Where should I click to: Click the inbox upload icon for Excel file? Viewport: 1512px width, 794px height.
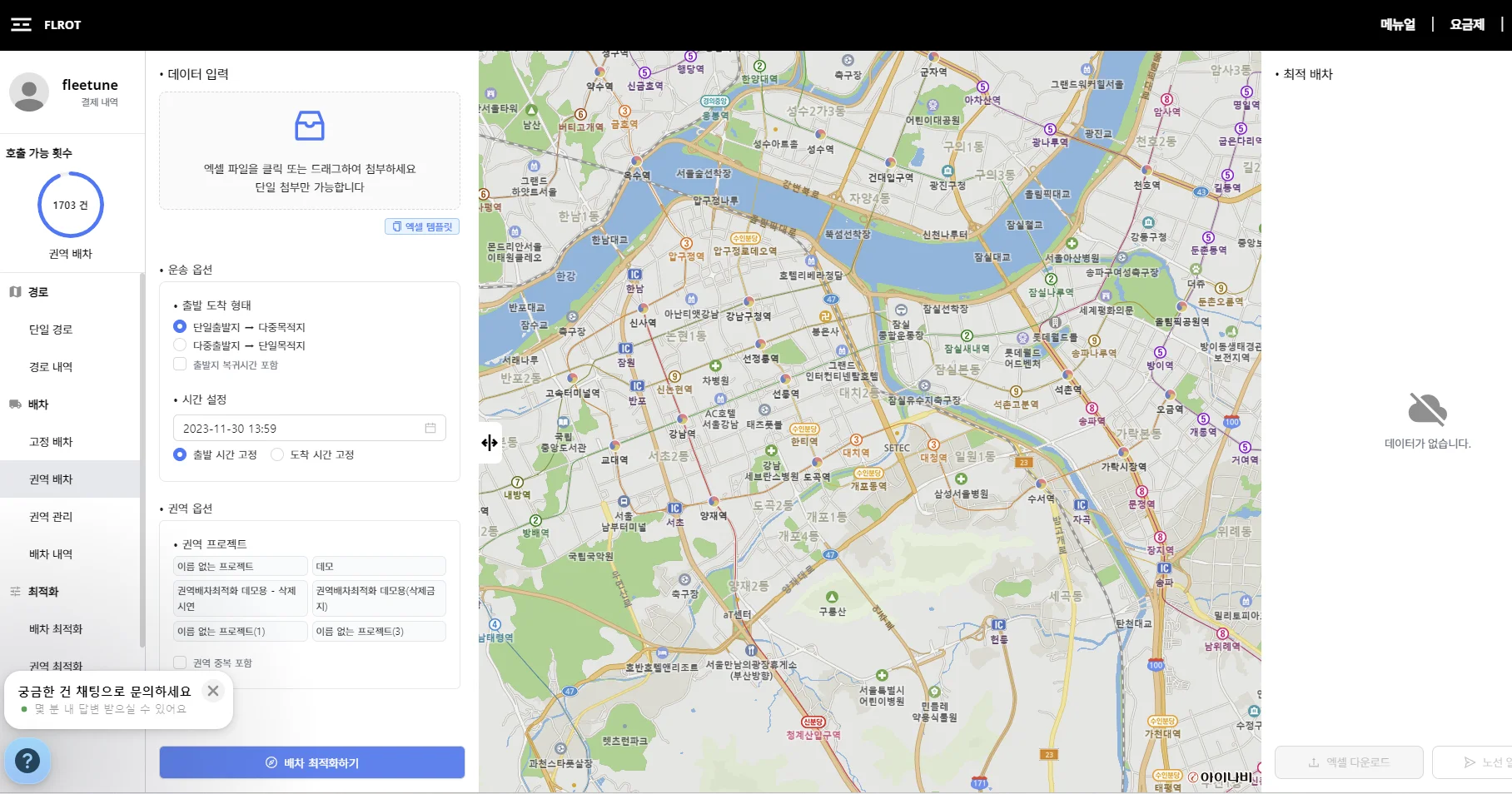[x=310, y=126]
